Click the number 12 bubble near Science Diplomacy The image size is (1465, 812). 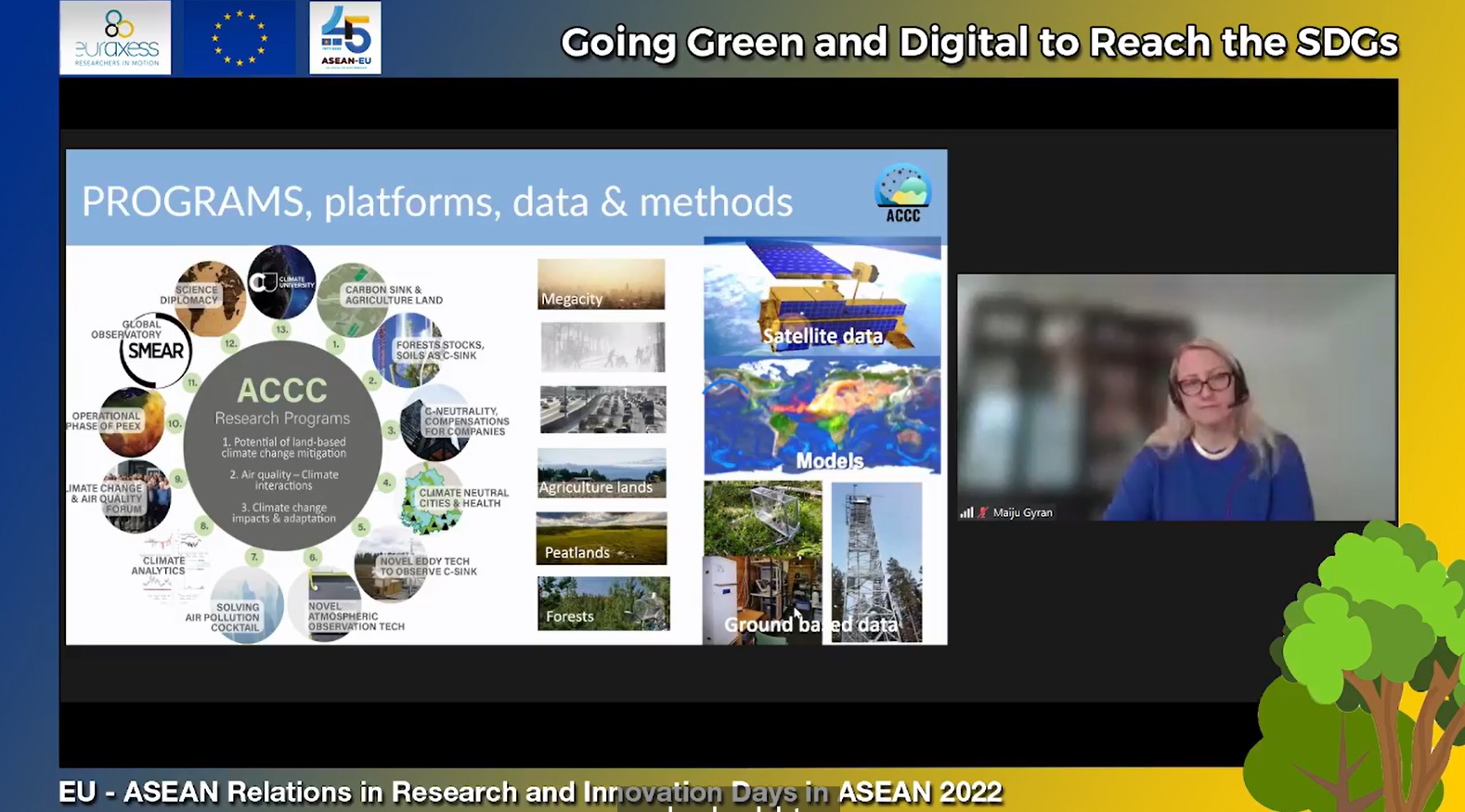[230, 343]
